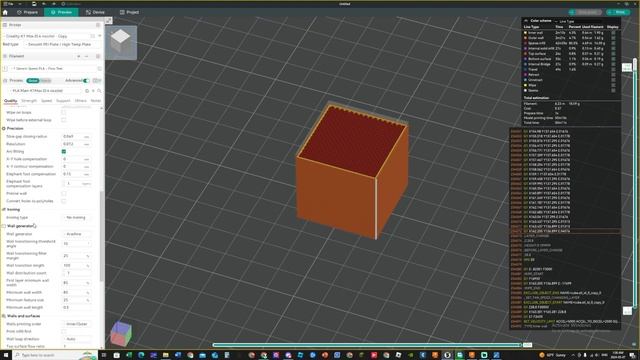Viewport: 640px width, 360px height.
Task: Enable Wipe before external loop checkbox
Action: coord(64,120)
